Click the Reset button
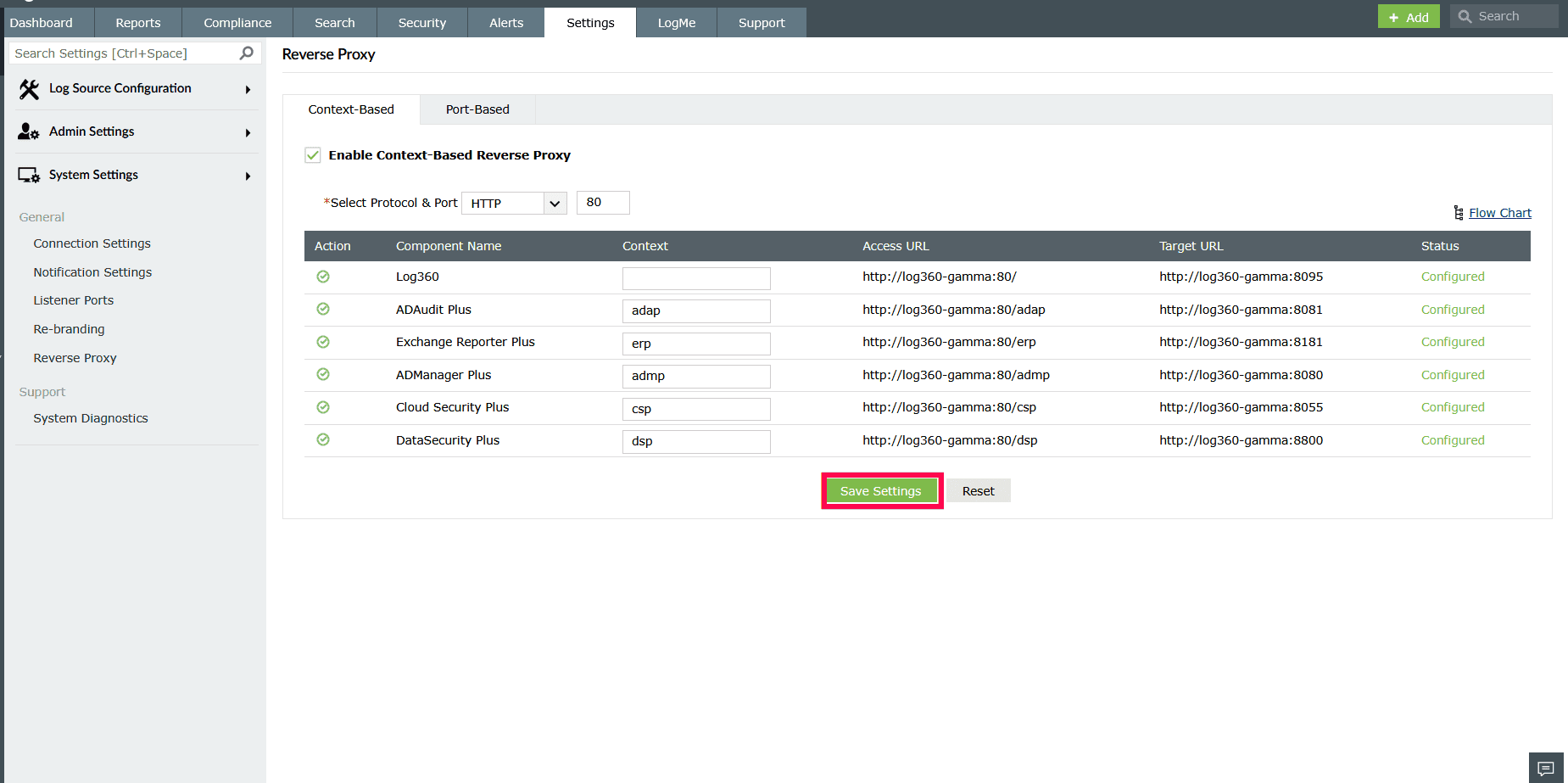Viewport: 1568px width, 783px height. [x=979, y=491]
